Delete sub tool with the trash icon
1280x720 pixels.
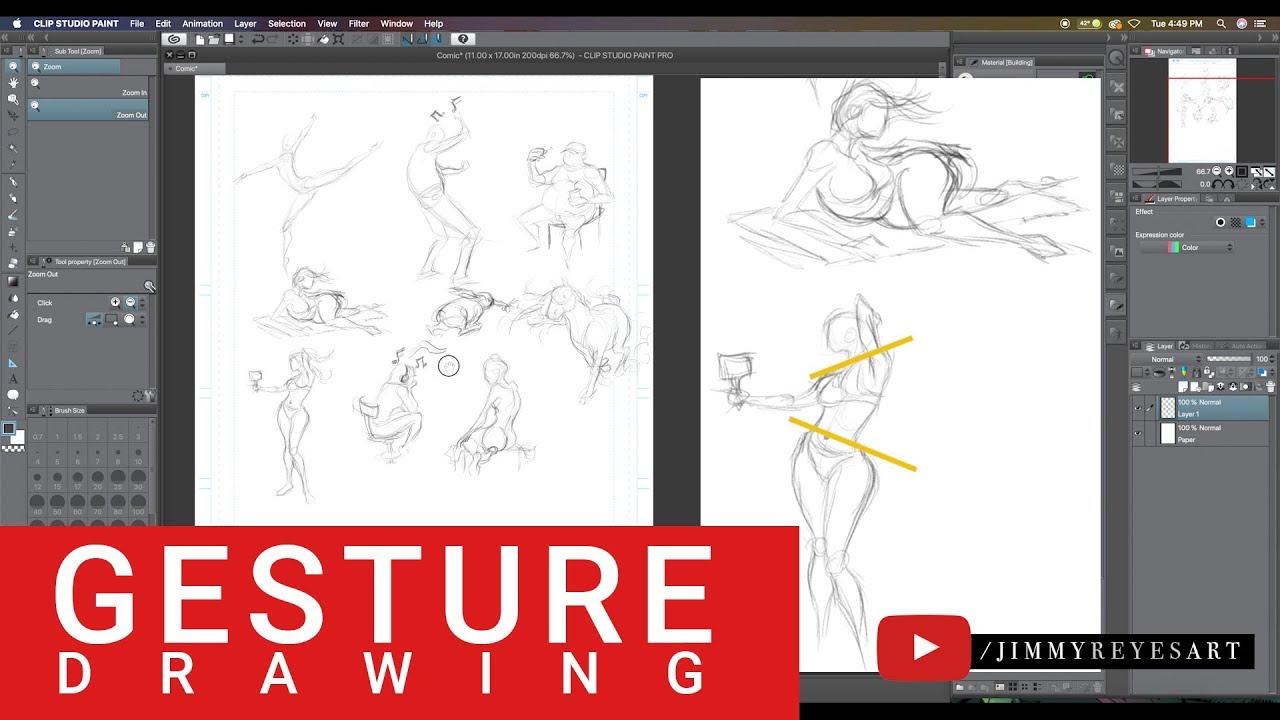pos(150,246)
